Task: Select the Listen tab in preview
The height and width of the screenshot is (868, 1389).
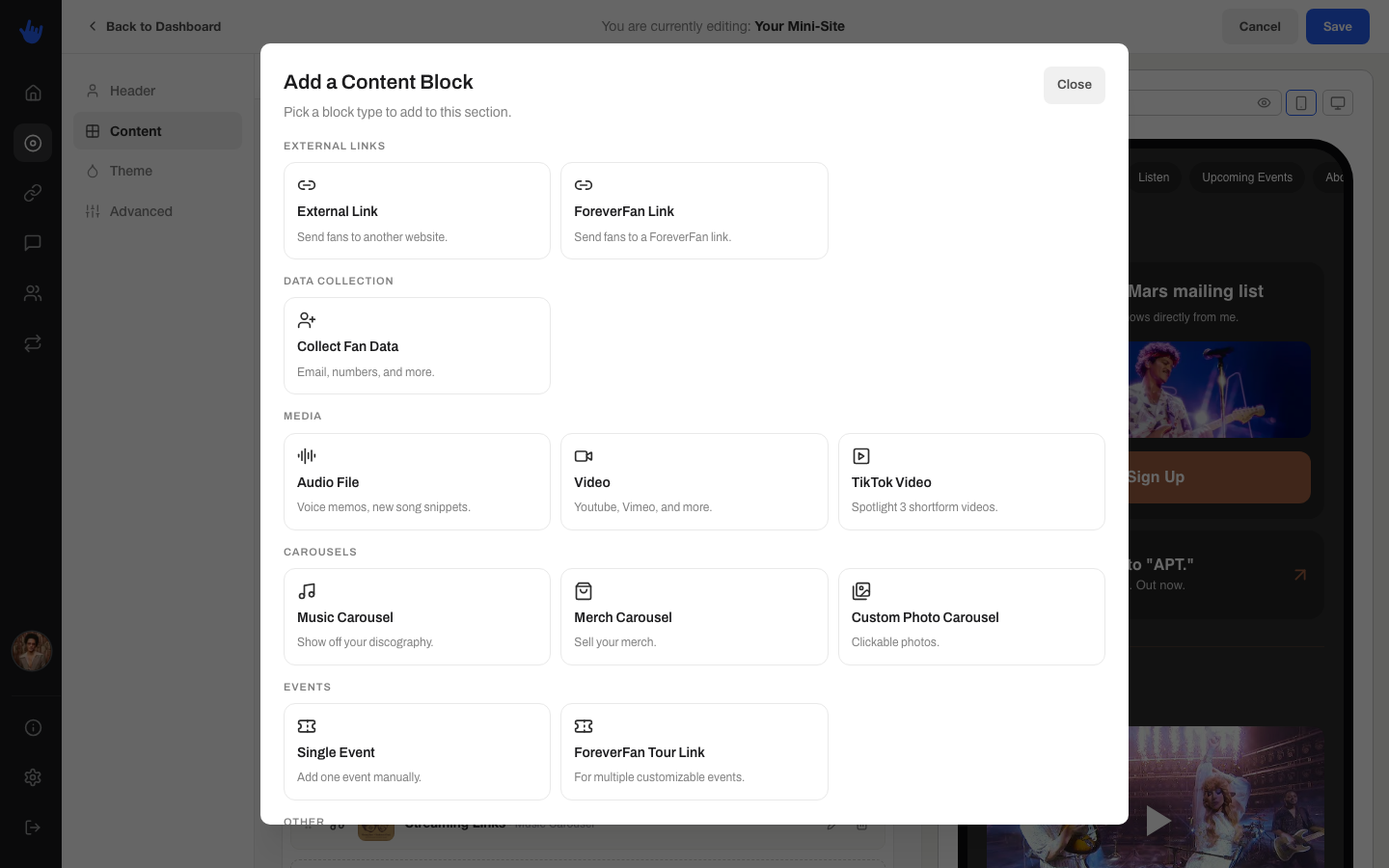Action: [x=1154, y=177]
